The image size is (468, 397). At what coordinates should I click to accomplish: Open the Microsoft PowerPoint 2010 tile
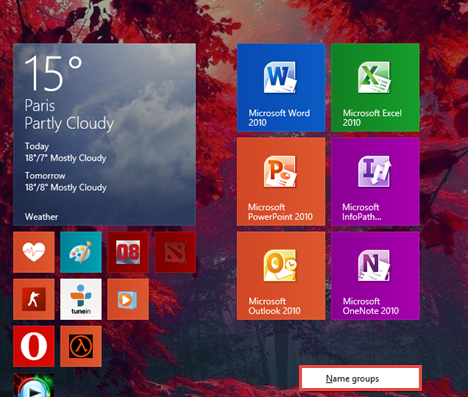pos(281,182)
